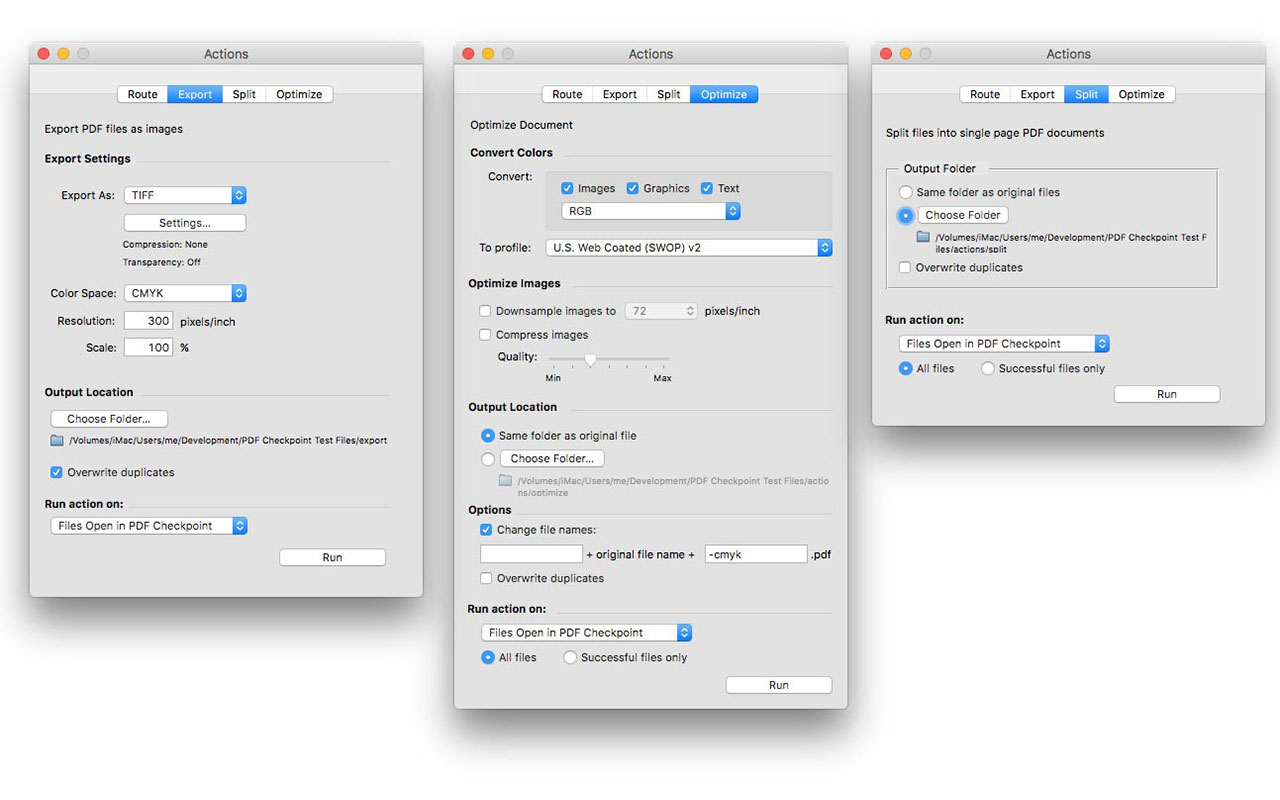This screenshot has height=800, width=1280.
Task: Expand the To profile U.S. Web Coated dropdown
Action: [689, 248]
